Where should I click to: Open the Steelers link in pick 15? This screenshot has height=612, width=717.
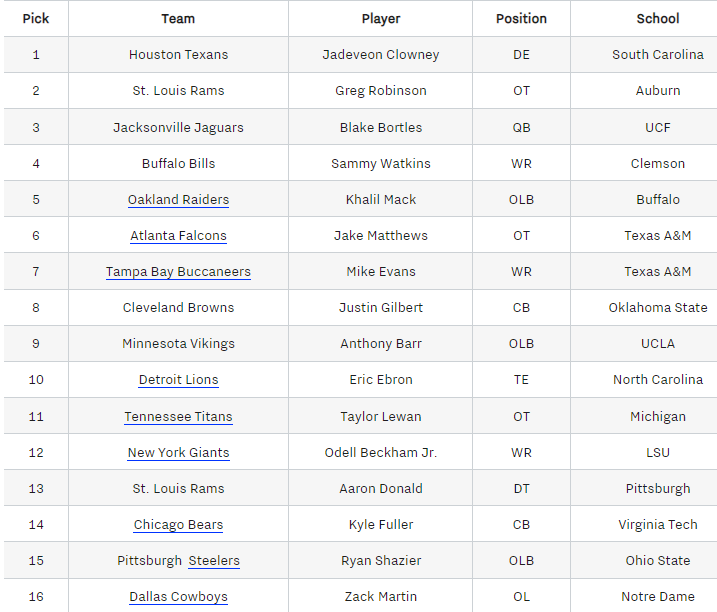[x=214, y=561]
